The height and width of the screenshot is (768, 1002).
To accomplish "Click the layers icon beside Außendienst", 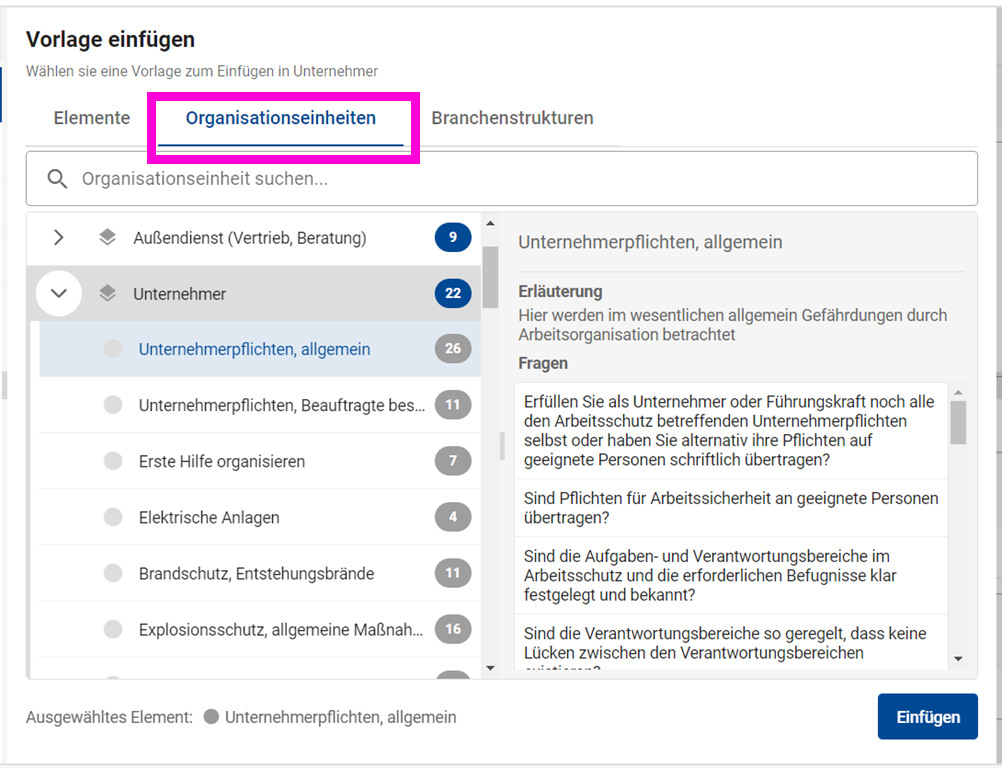I will (108, 238).
